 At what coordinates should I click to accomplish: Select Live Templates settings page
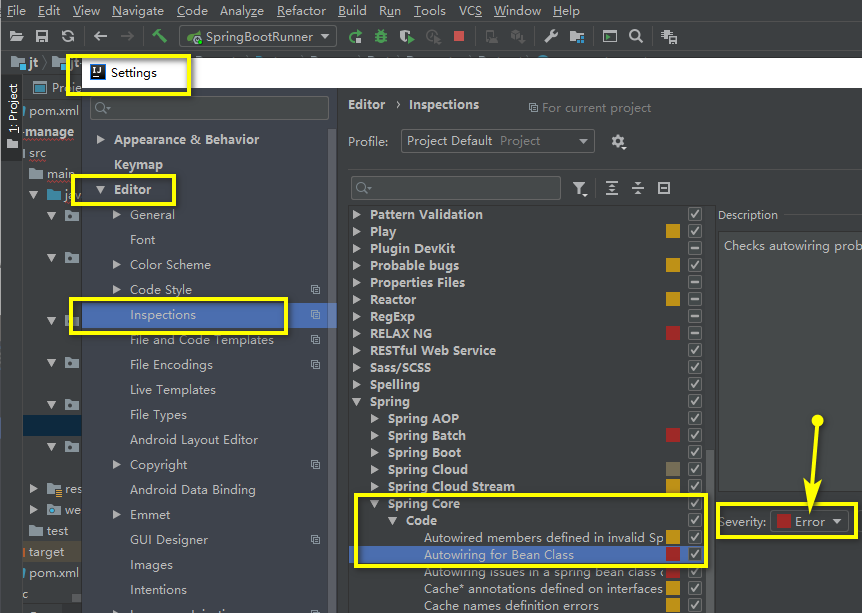(173, 390)
